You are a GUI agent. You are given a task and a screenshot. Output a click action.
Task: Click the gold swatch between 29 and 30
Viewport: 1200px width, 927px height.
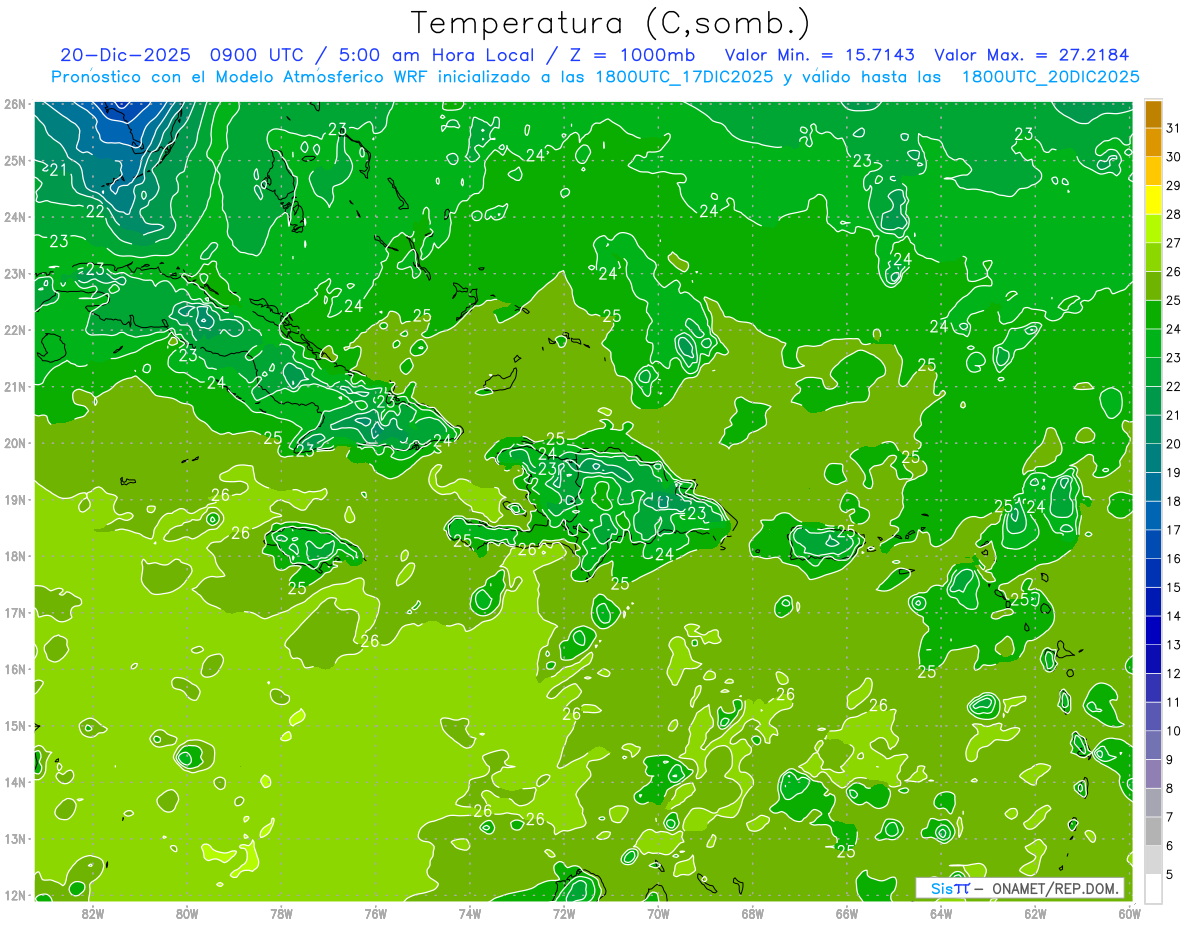tap(1153, 171)
